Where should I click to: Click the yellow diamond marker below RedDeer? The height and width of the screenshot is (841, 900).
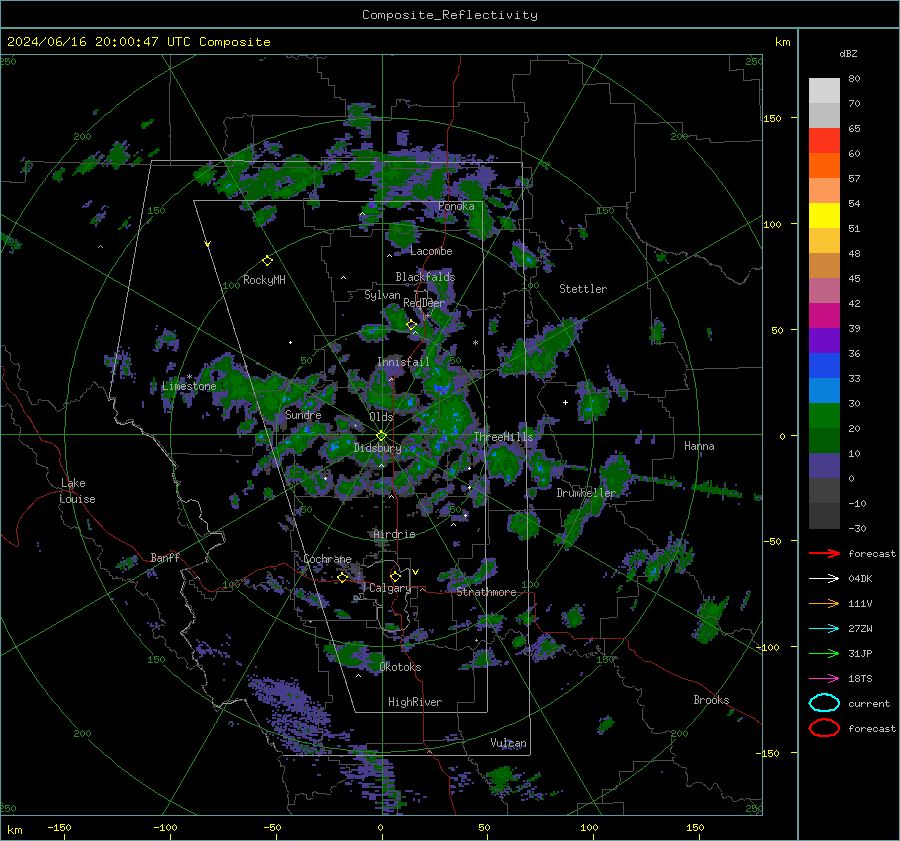coord(411,325)
